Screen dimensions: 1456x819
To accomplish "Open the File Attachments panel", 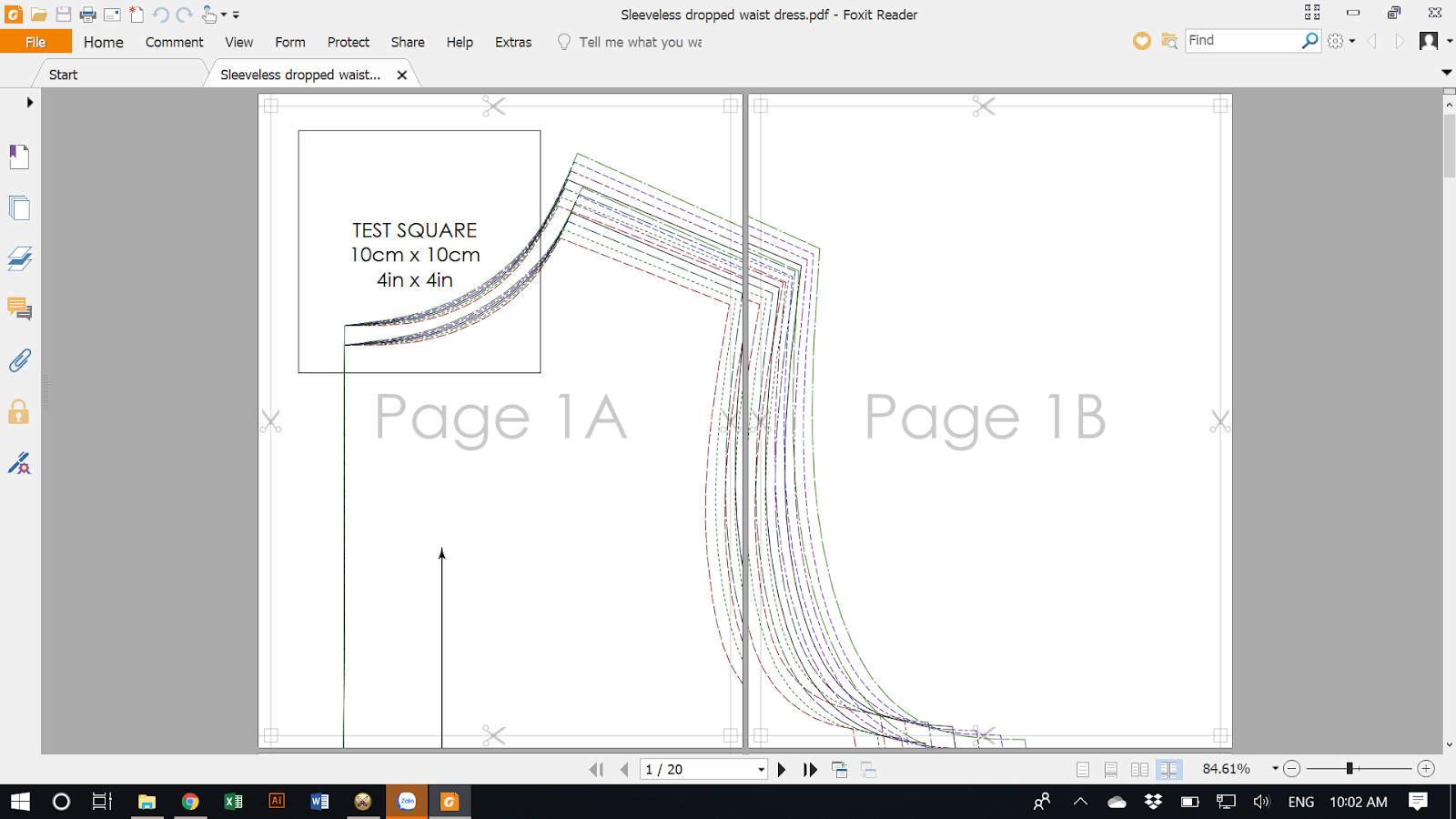I will coord(19,359).
